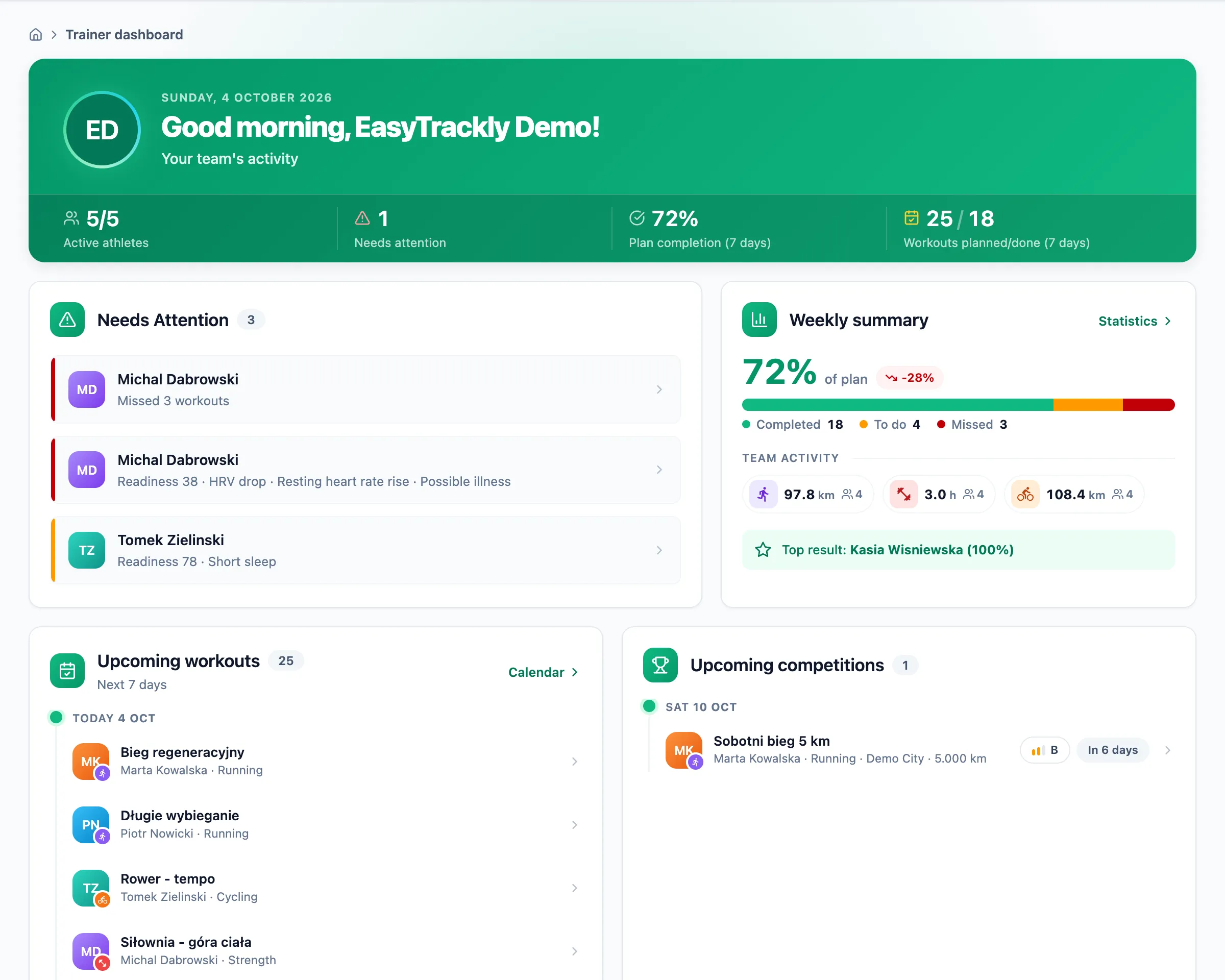Click the Weekly summary bar chart icon

point(759,320)
